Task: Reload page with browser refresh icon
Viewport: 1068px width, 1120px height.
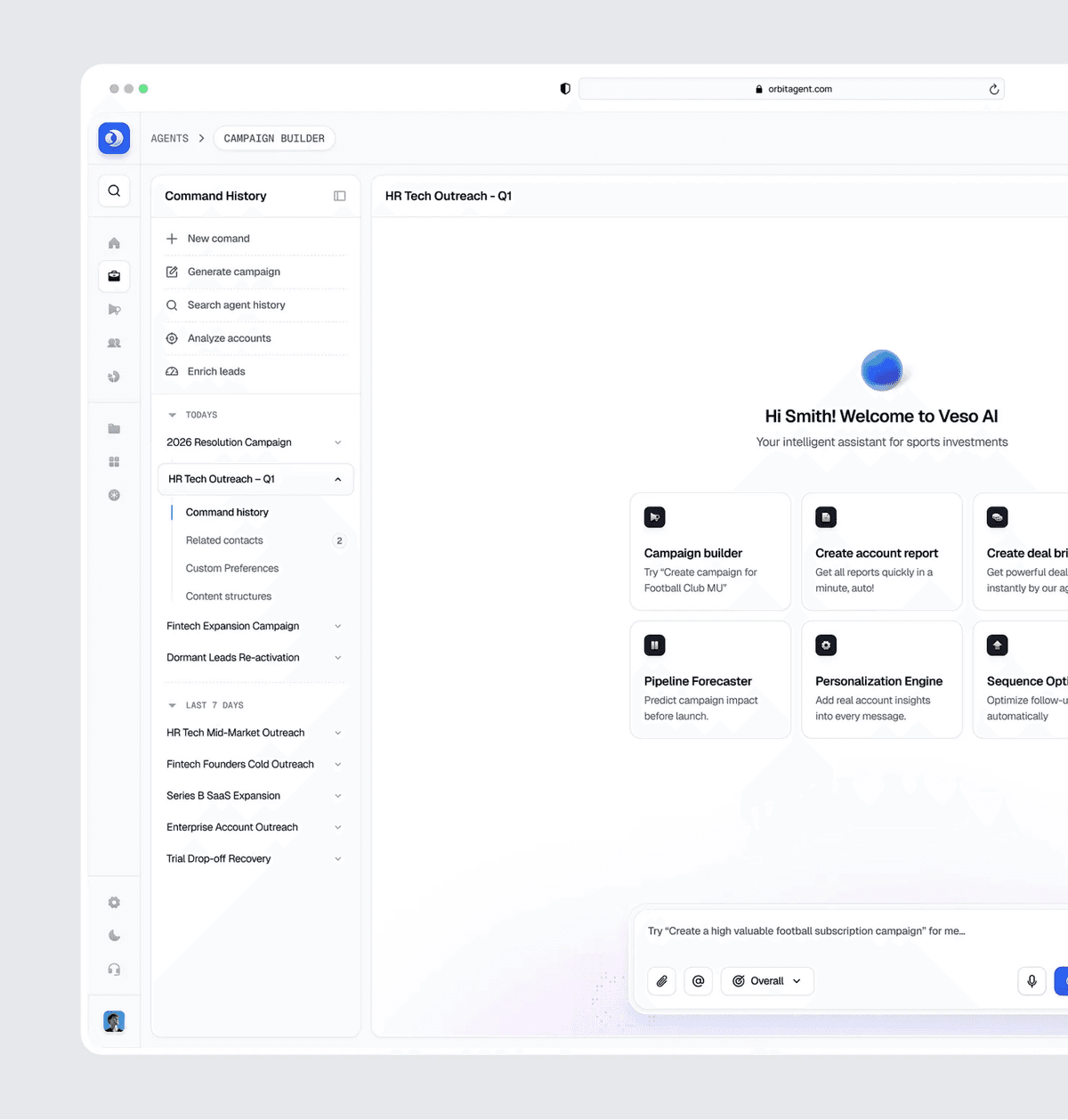Action: (x=994, y=89)
